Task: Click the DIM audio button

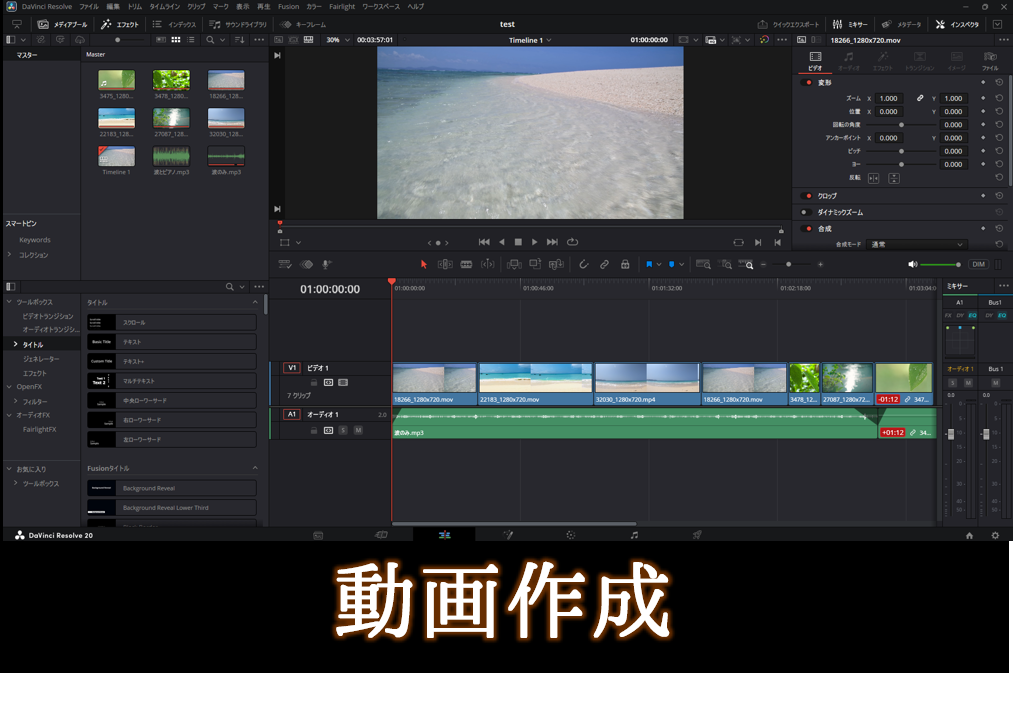Action: coord(978,264)
